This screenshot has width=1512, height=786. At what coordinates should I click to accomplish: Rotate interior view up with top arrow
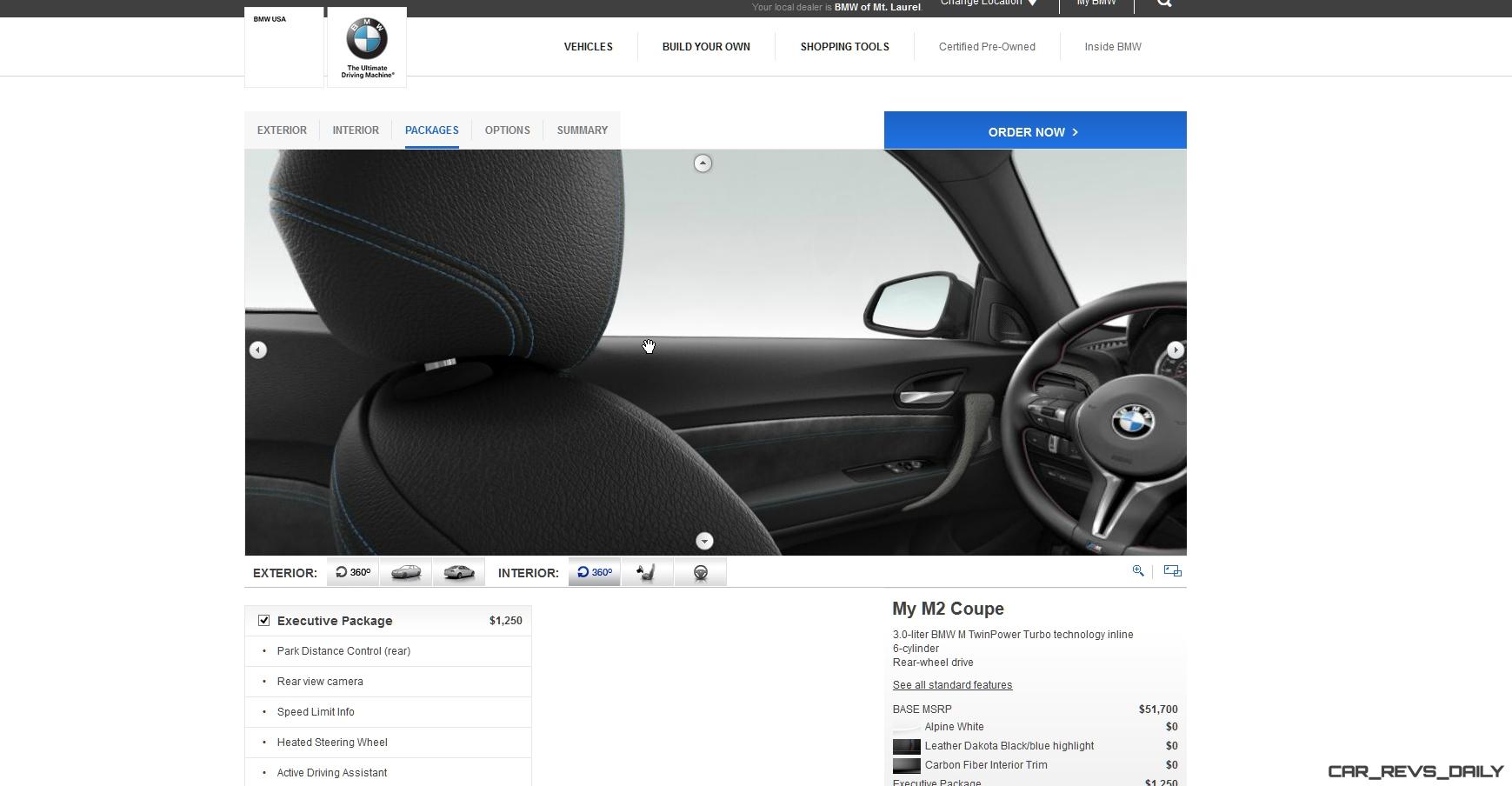(x=703, y=163)
